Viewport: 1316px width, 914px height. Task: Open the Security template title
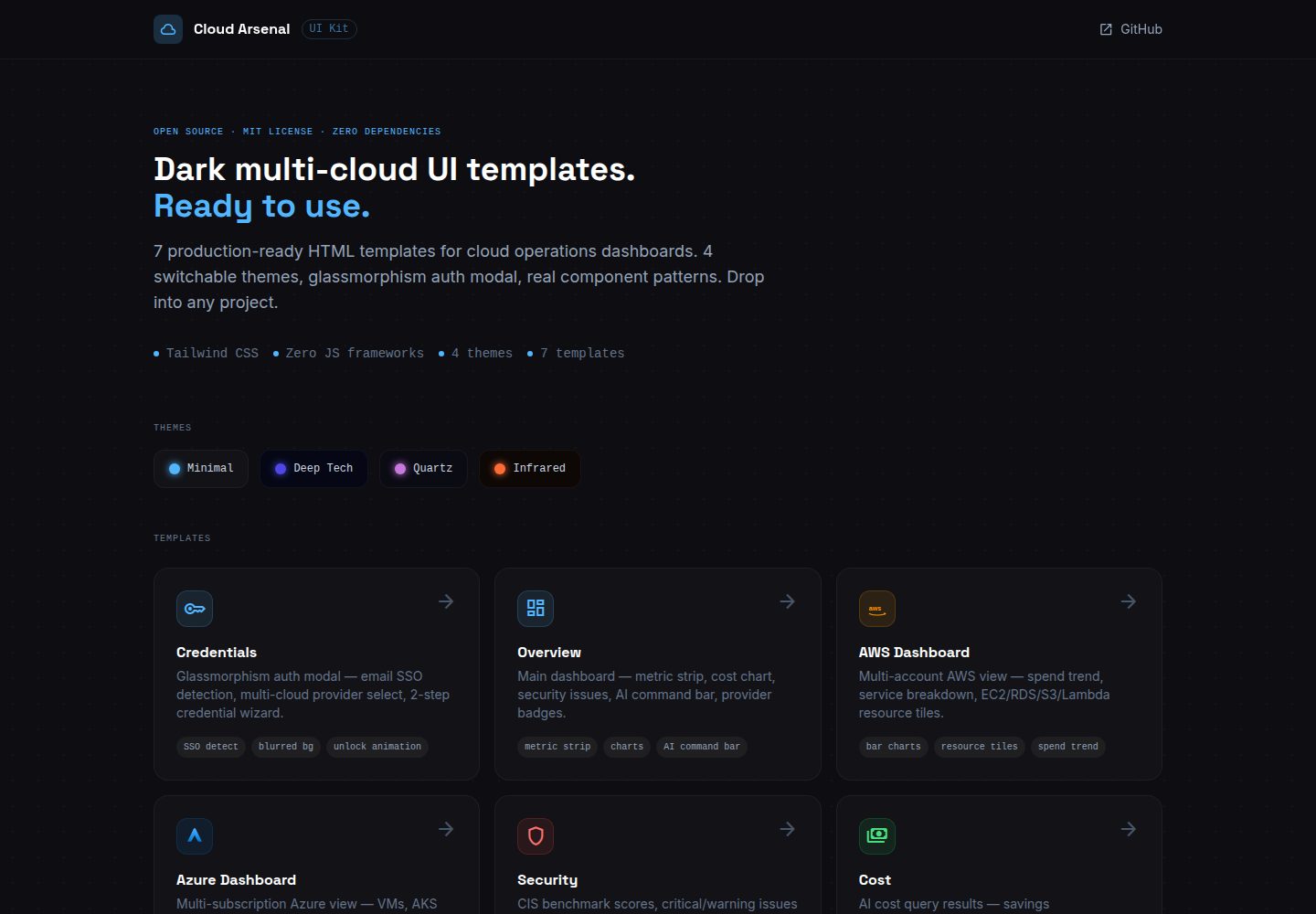pos(547,880)
